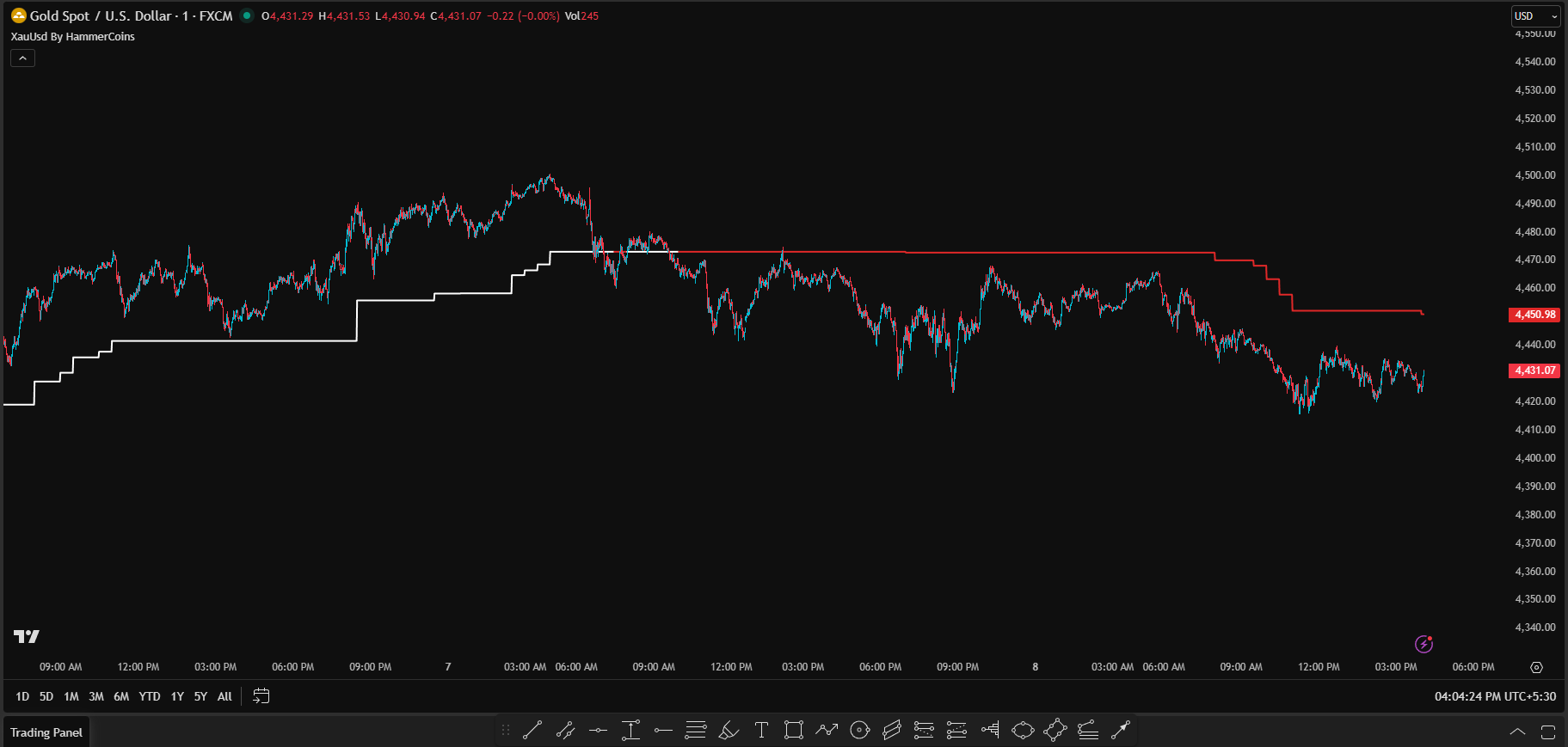
Task: Select the Path zigzag arrow tool
Action: click(827, 731)
